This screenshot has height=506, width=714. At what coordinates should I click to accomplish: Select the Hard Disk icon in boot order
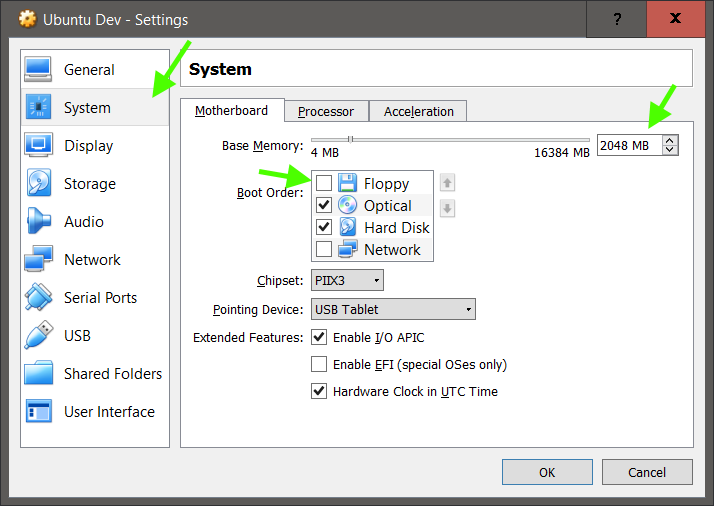pyautogui.click(x=347, y=227)
